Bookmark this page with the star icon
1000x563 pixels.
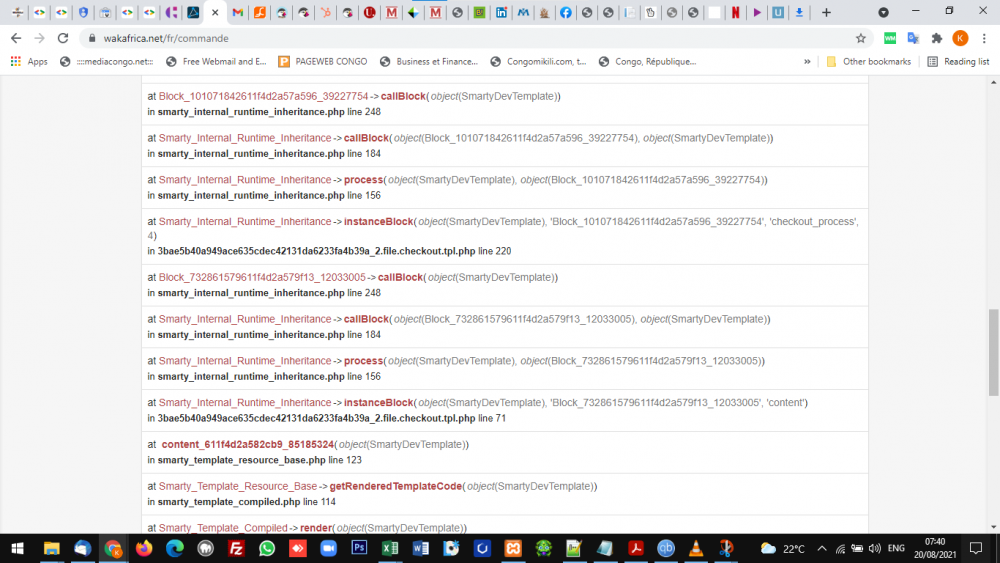(860, 38)
